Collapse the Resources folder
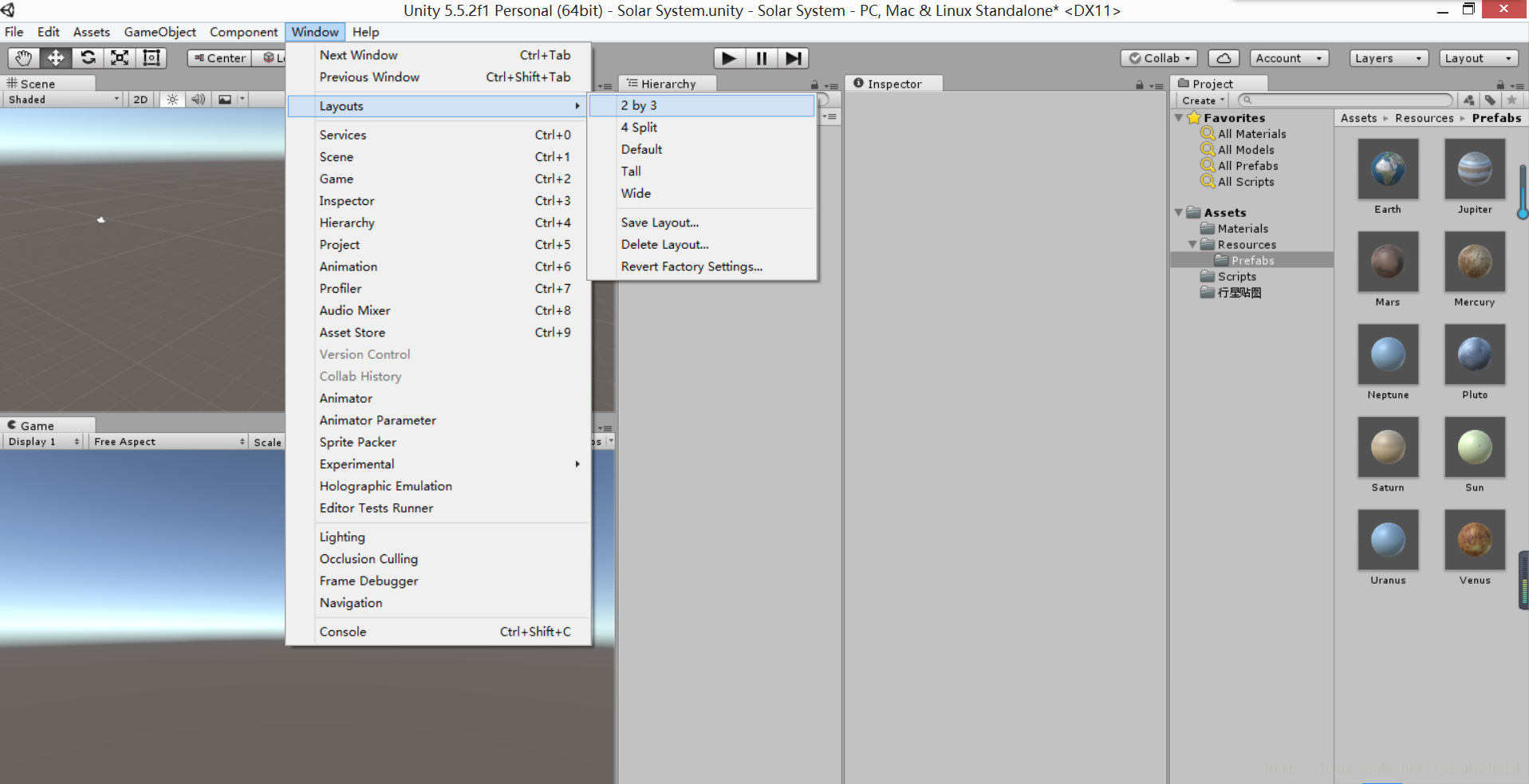 (x=1192, y=245)
